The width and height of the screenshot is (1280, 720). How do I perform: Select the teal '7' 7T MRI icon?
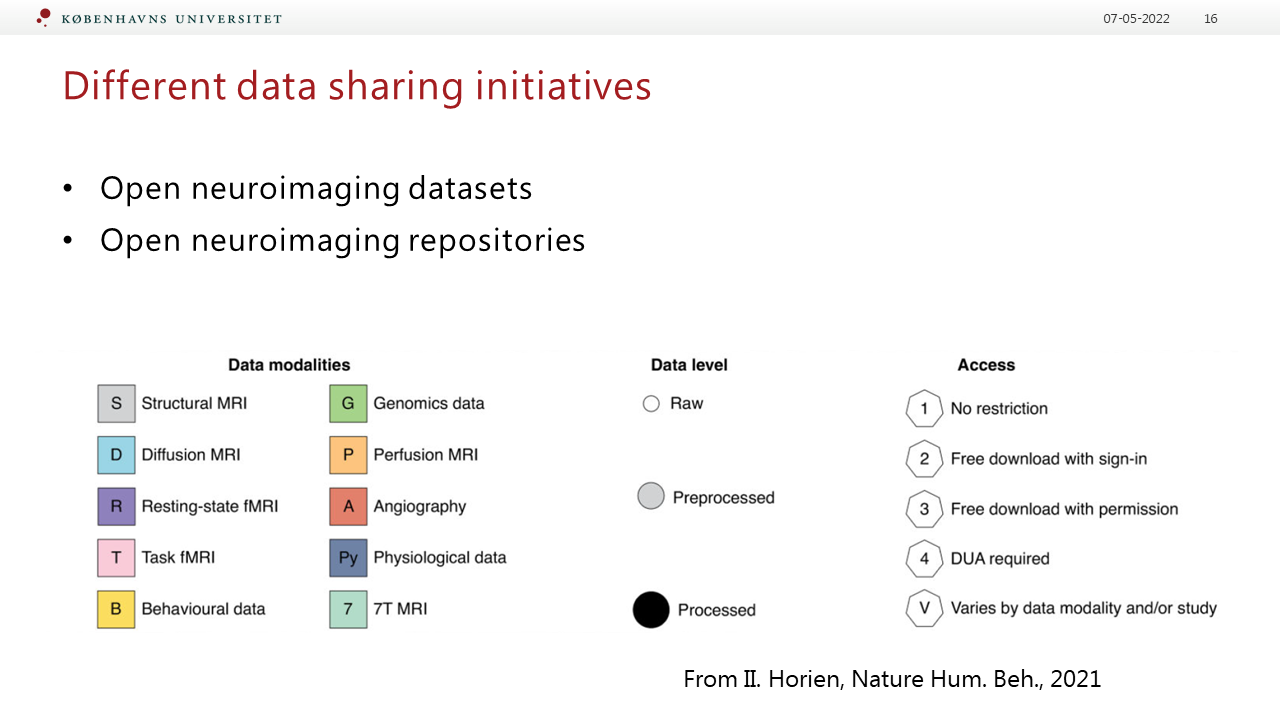point(348,609)
